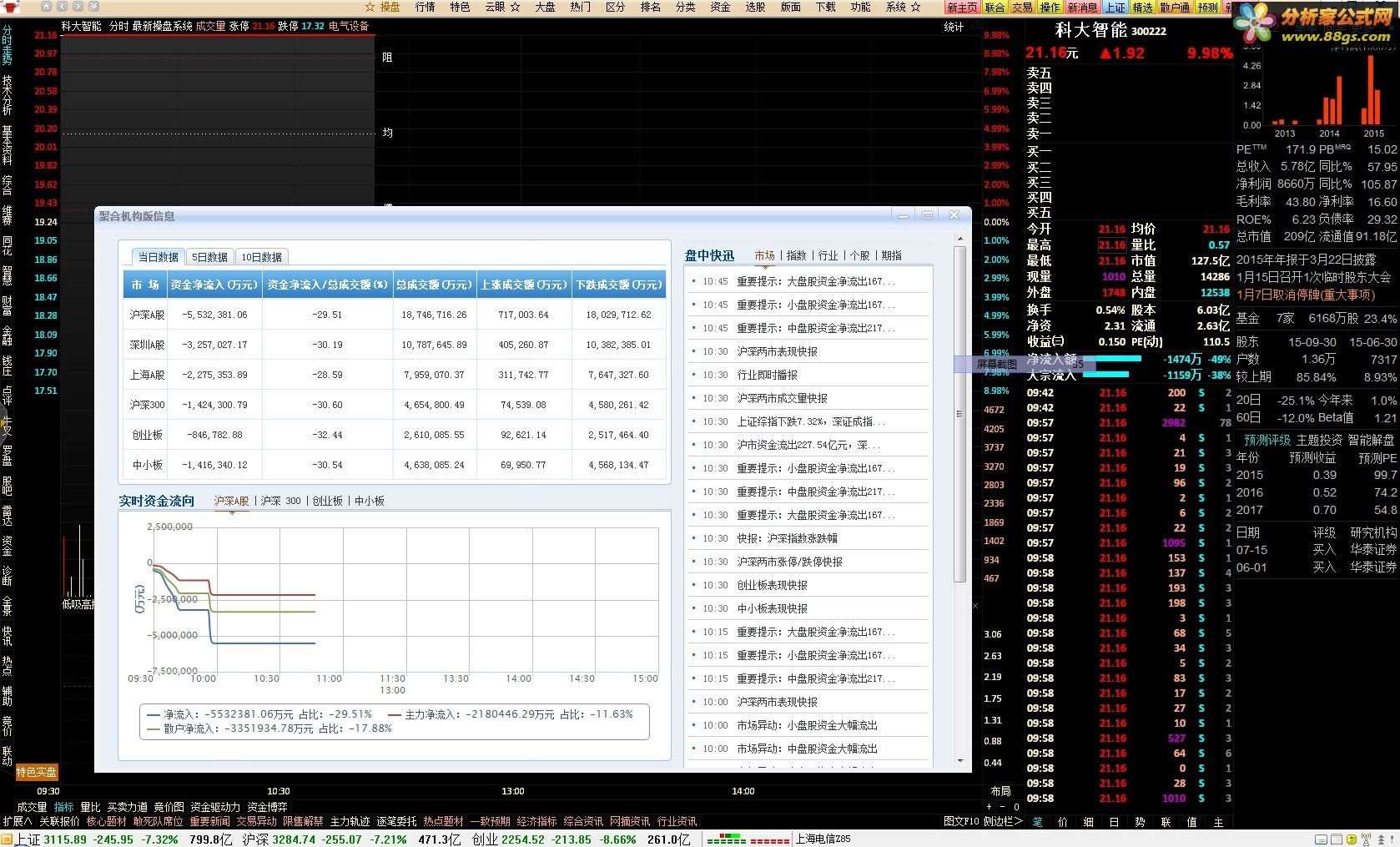Click the minus zoom button below 布局

click(1004, 807)
